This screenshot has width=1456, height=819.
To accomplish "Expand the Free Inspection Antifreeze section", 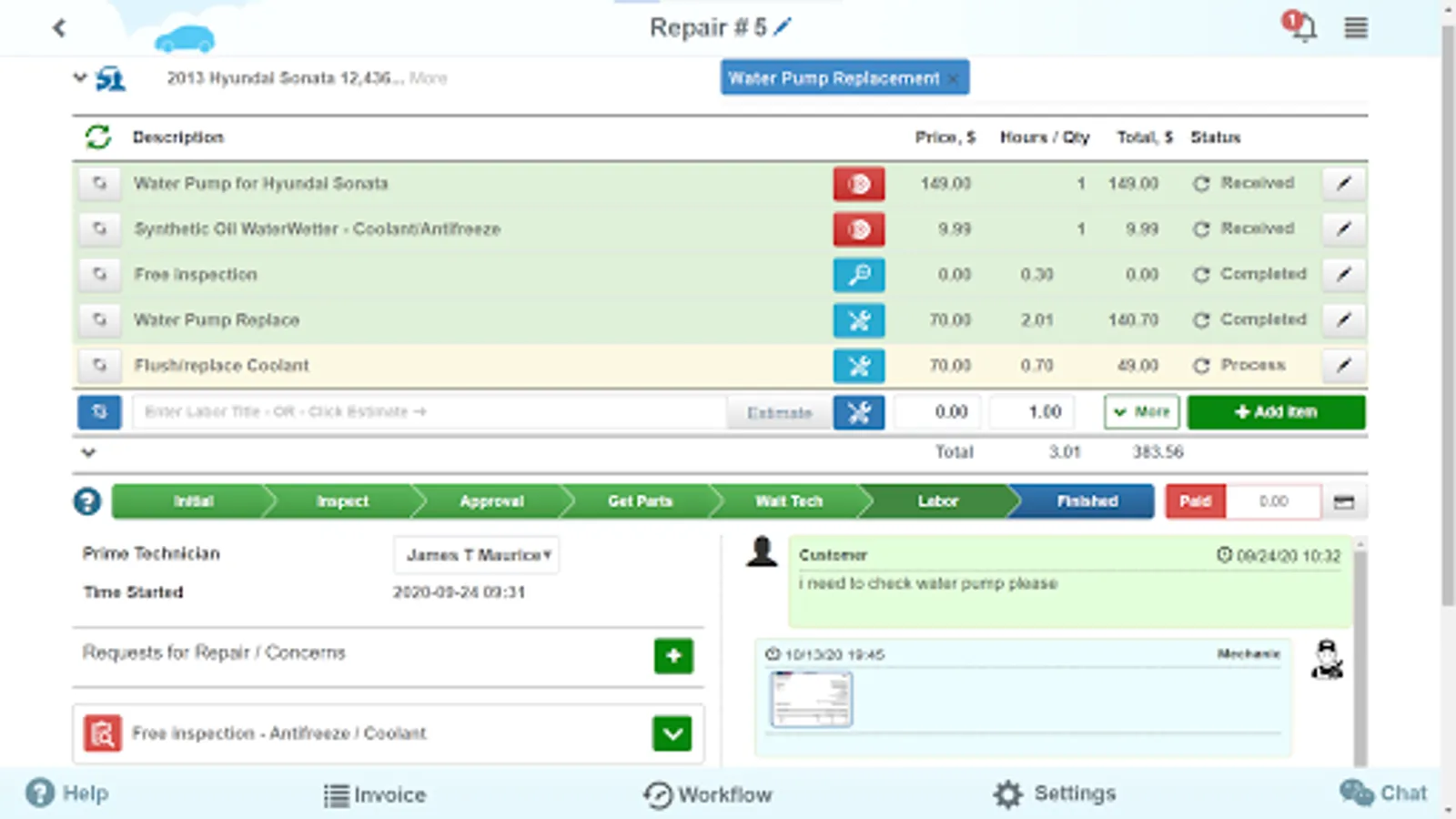I will [672, 733].
